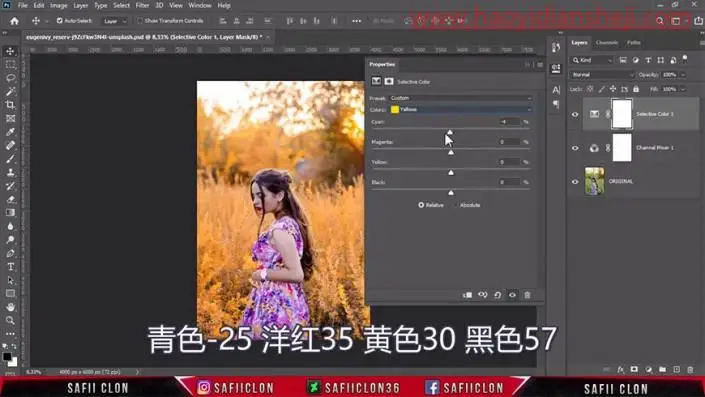The width and height of the screenshot is (705, 397).
Task: Select the Move tool
Action: pyautogui.click(x=10, y=51)
